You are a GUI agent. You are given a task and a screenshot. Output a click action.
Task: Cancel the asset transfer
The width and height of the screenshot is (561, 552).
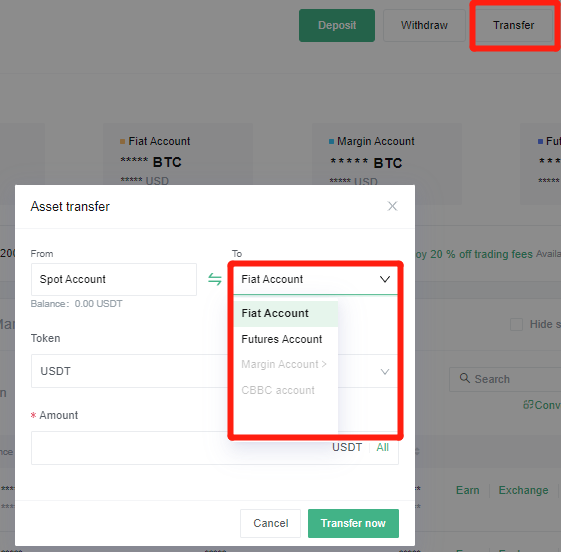pos(270,523)
